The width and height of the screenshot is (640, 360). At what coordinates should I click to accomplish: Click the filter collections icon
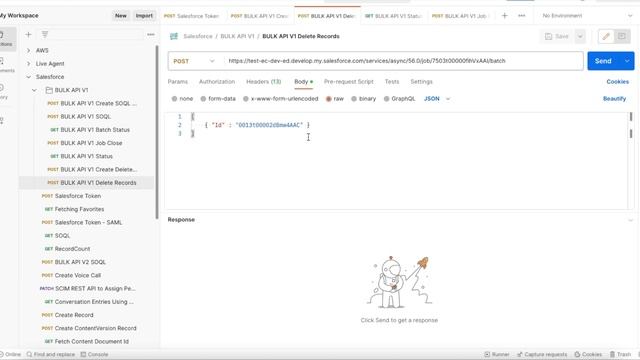(45, 35)
